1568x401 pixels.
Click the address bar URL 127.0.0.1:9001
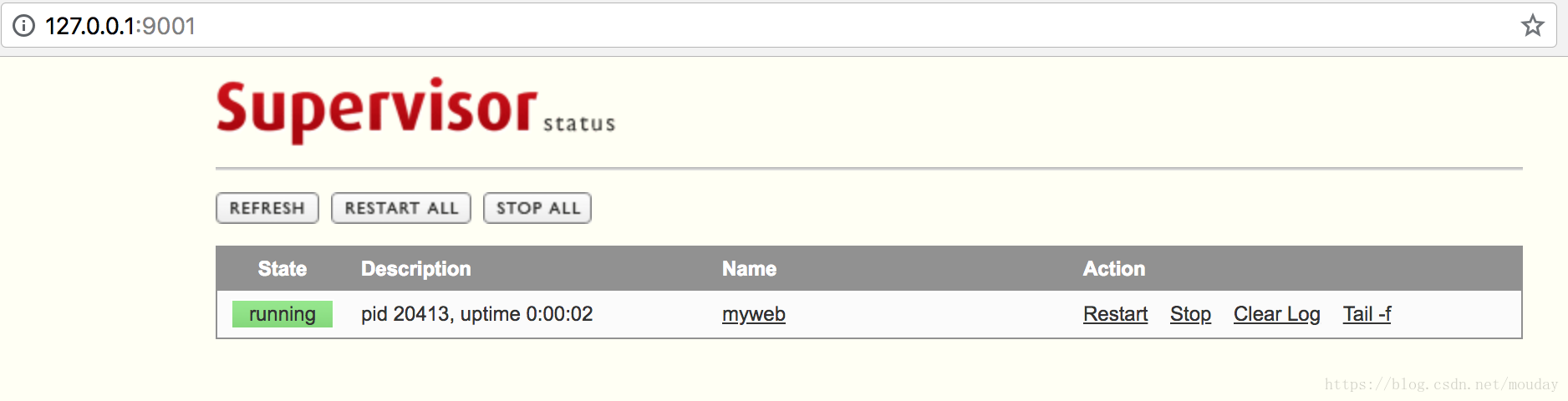[120, 26]
